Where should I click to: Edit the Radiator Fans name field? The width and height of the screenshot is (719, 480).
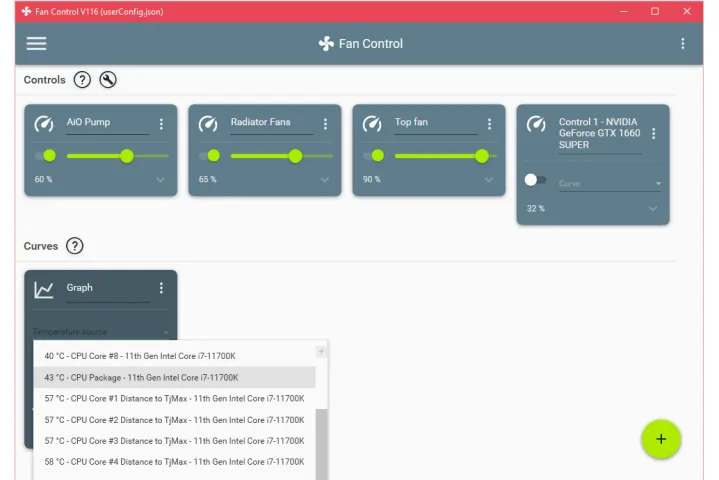coord(272,123)
